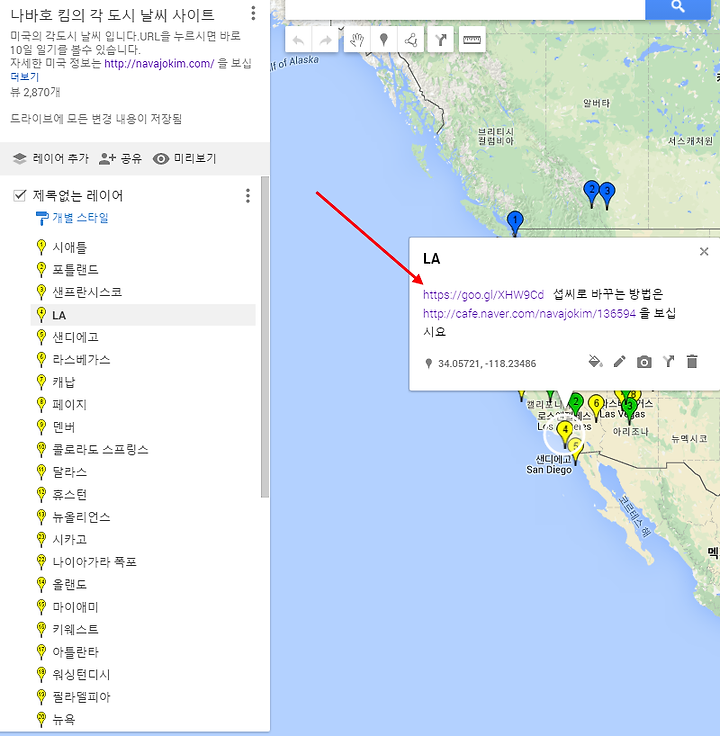Click the yellow pin icon beside 뉴욕

[x=41, y=719]
